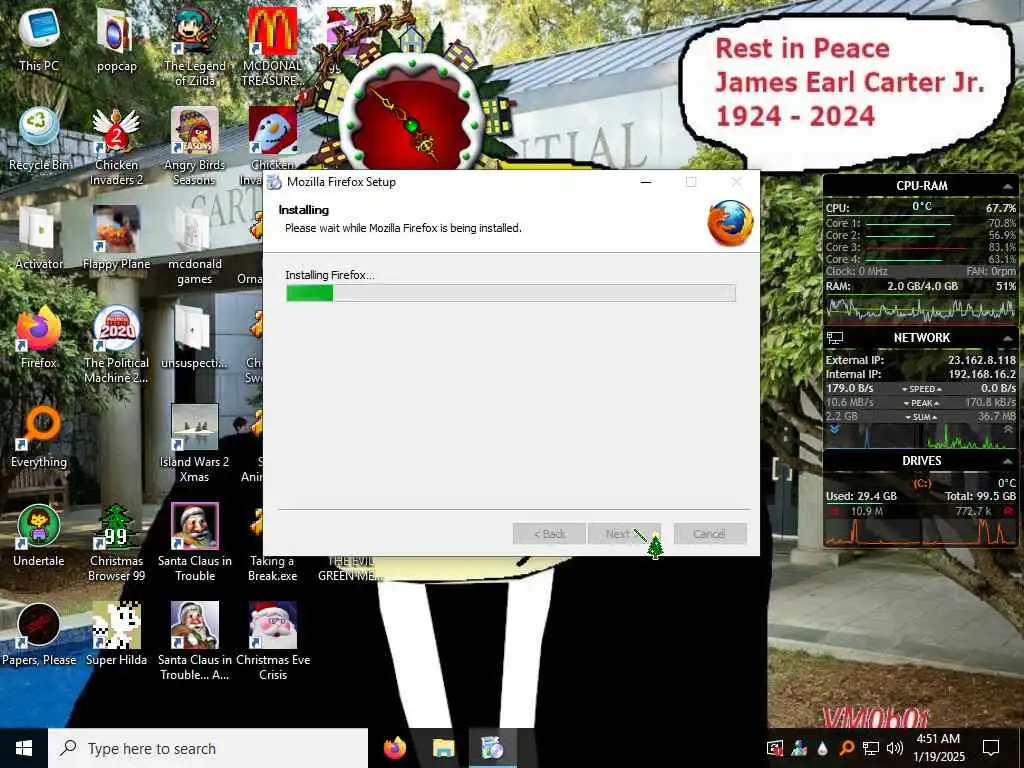Launch Christmas Eve Crisis shortcut

[272, 641]
